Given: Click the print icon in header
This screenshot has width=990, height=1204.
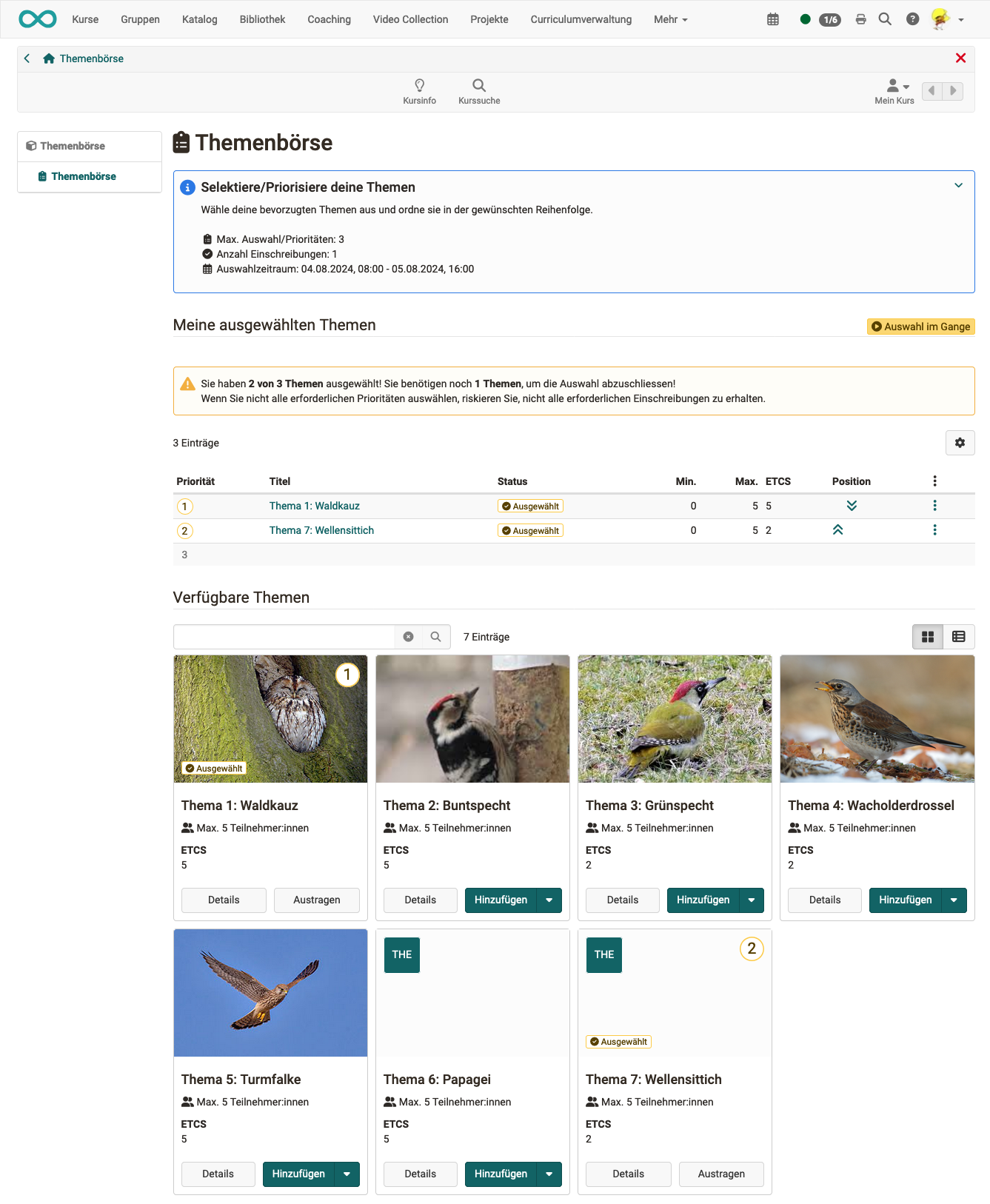Looking at the screenshot, I should coord(860,19).
